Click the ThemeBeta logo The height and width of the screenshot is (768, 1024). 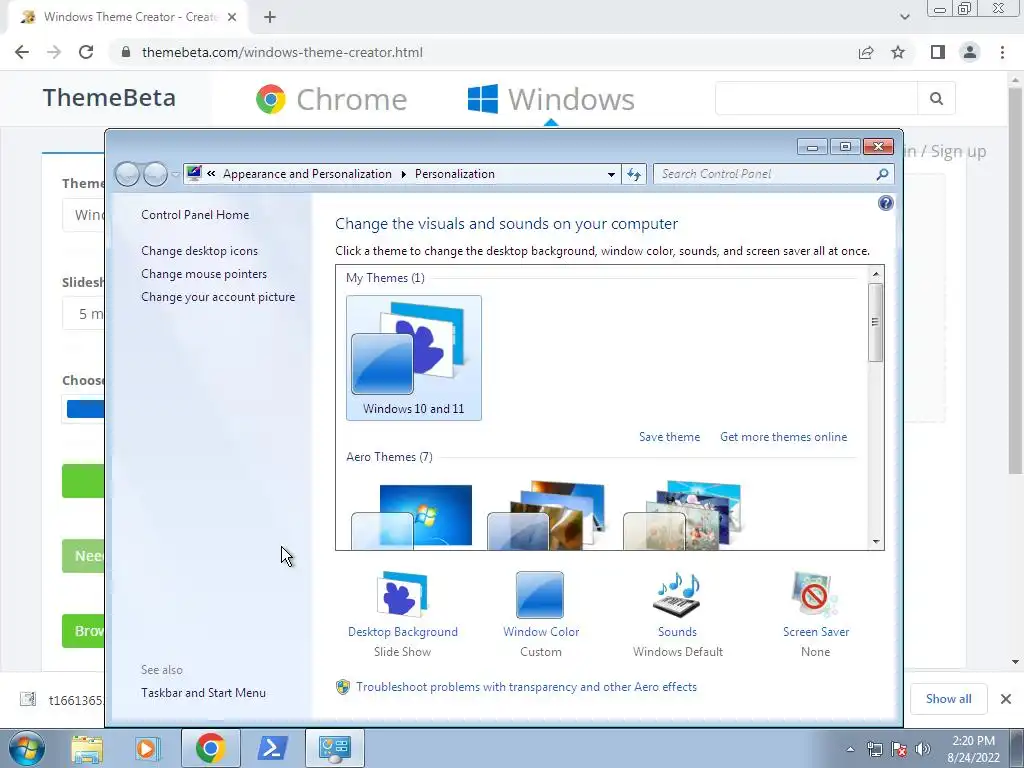point(109,98)
